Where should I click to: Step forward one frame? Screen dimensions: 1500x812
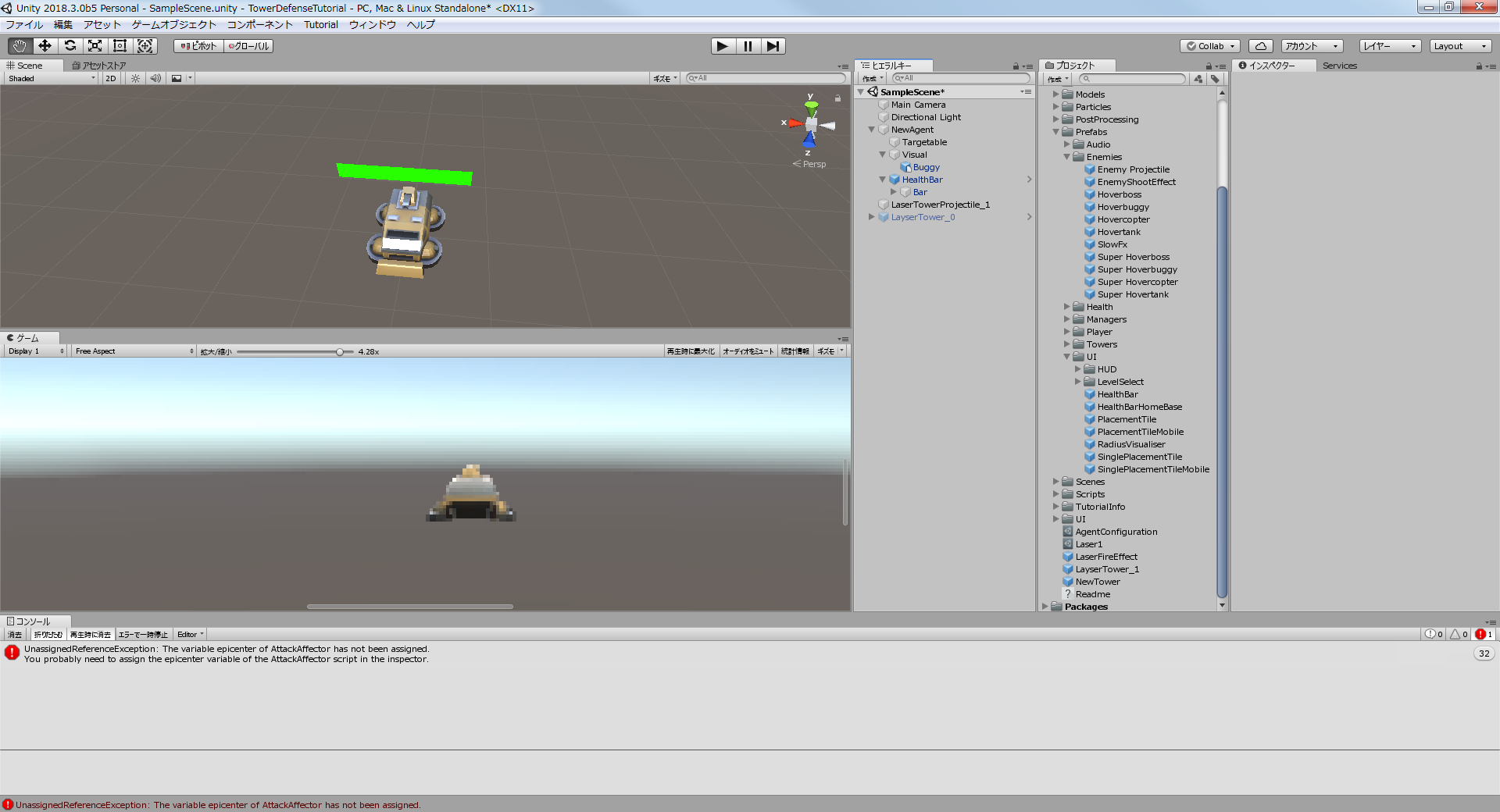(773, 46)
